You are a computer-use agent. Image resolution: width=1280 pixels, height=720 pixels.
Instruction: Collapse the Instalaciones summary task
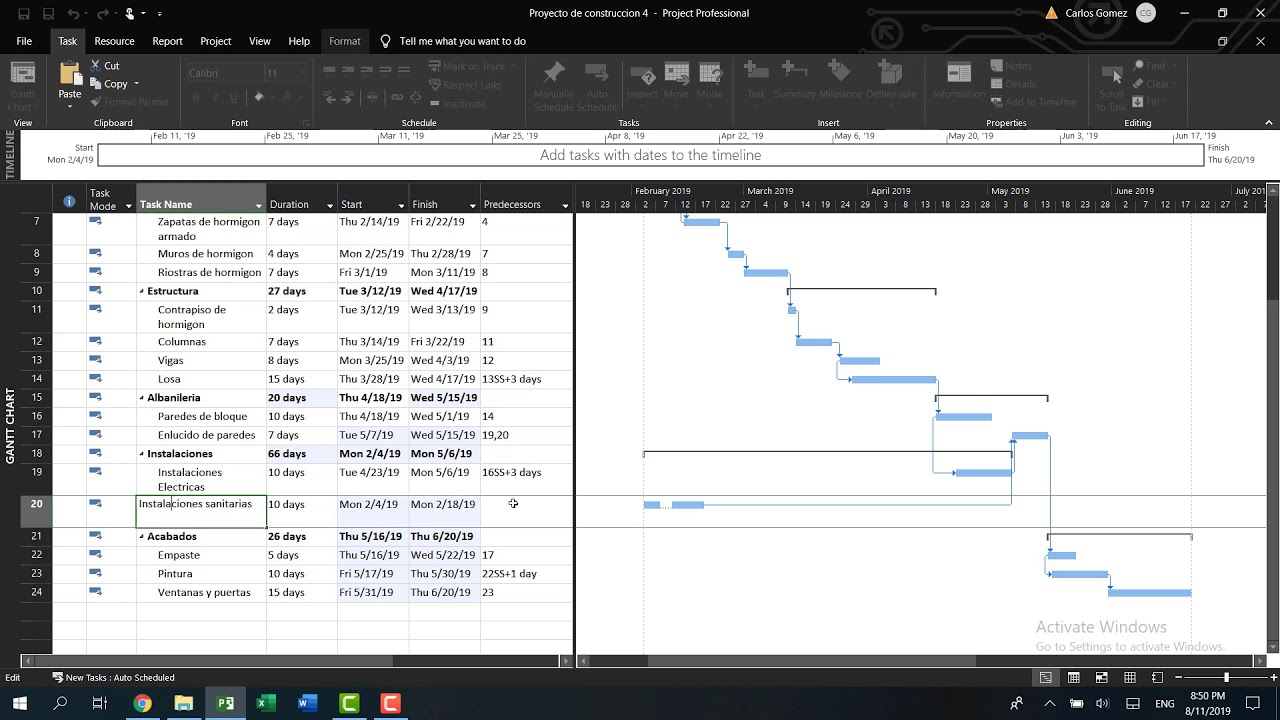coord(142,454)
